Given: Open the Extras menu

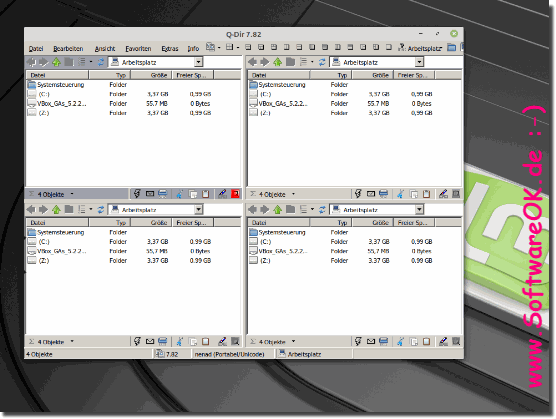Looking at the screenshot, I should pos(170,49).
